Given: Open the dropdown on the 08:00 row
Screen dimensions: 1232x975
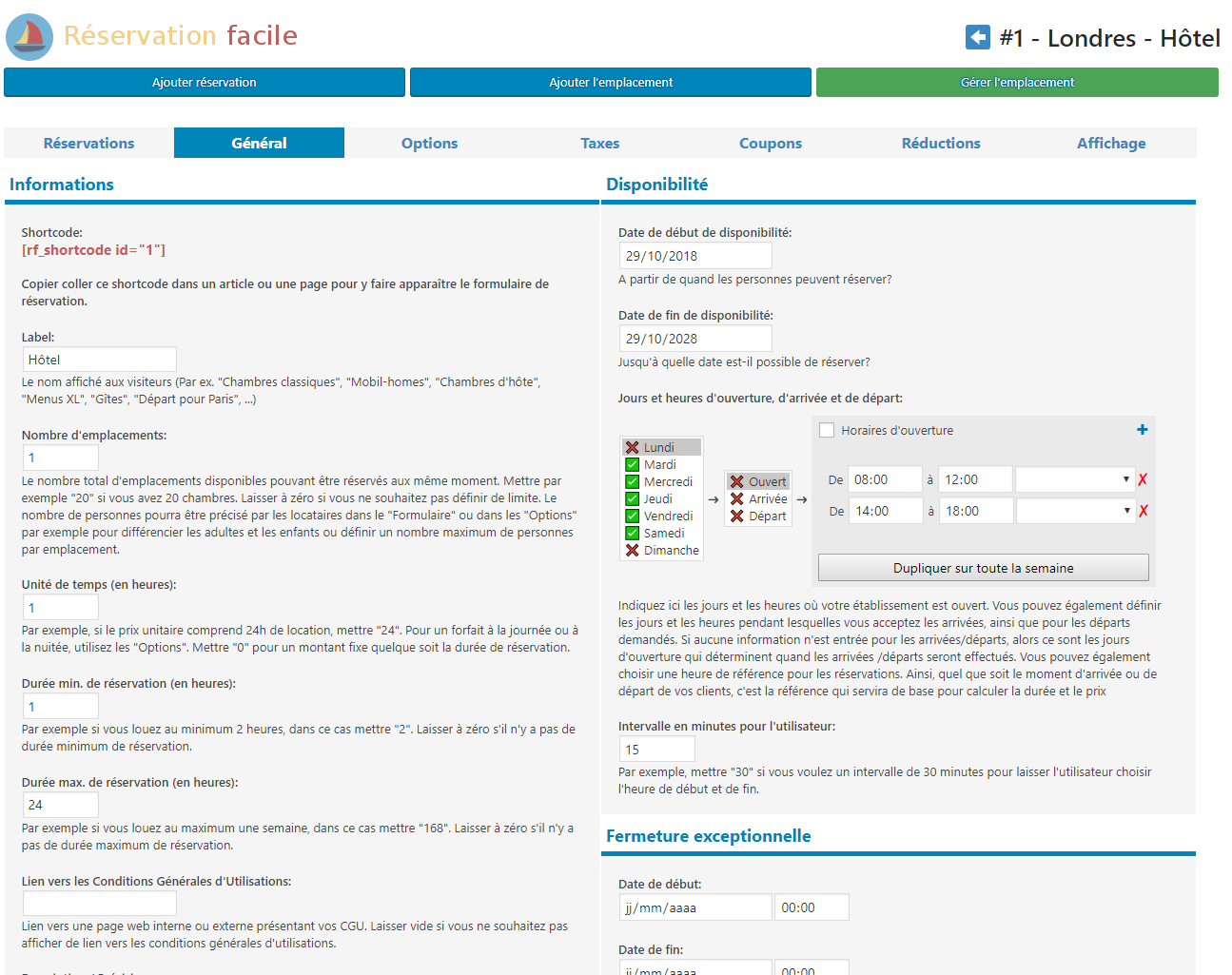Looking at the screenshot, I should point(1075,479).
